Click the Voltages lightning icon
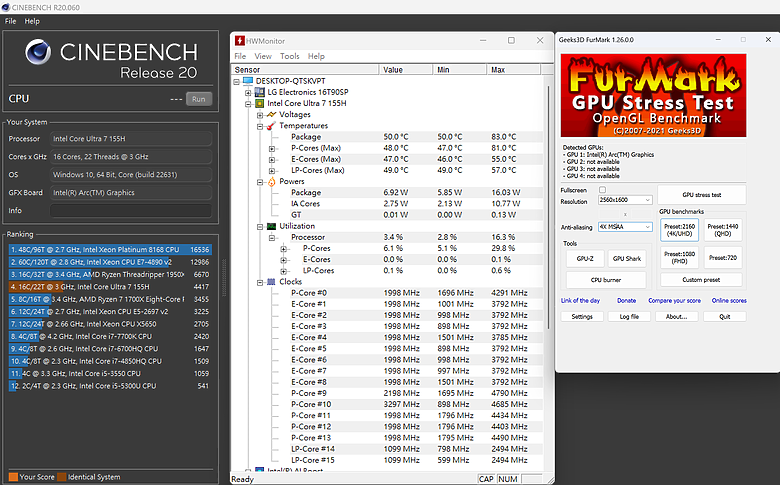Image resolution: width=780 pixels, height=485 pixels. pyautogui.click(x=271, y=114)
